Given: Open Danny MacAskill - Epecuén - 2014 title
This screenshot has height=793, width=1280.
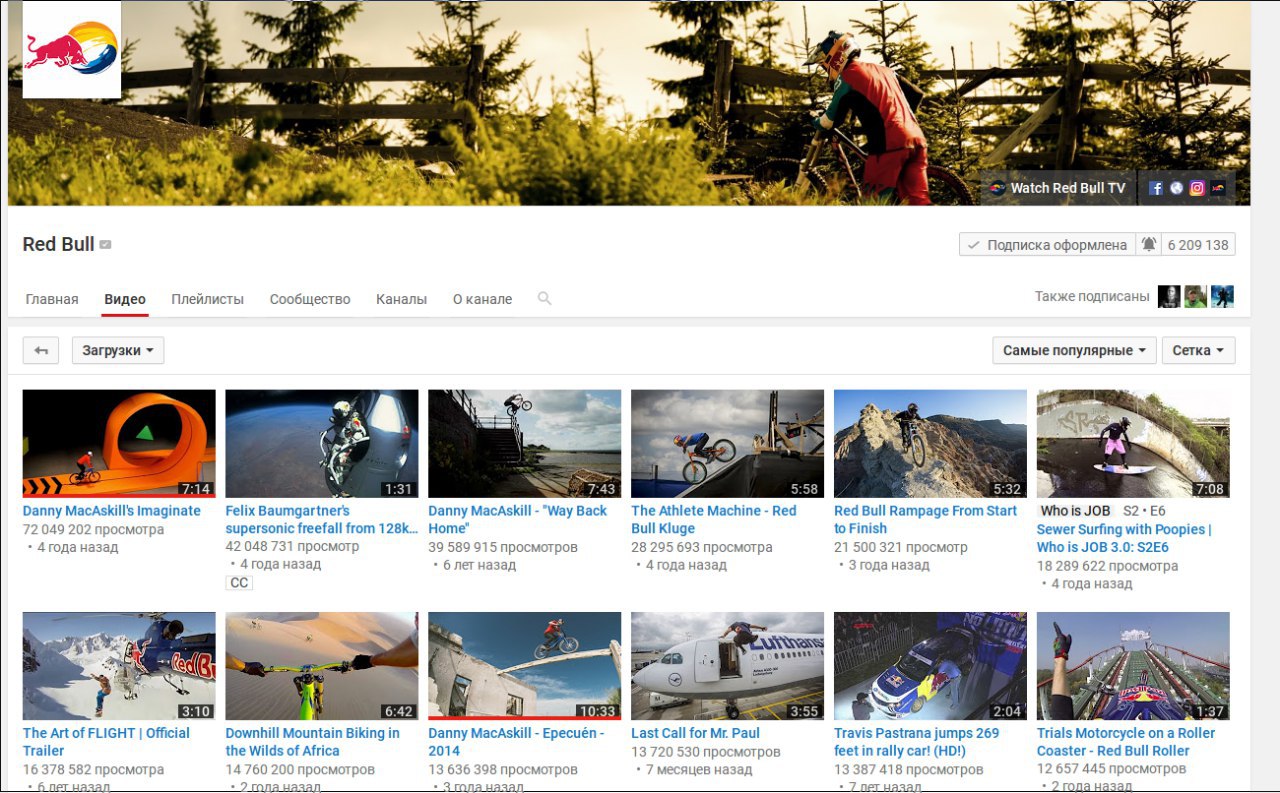Looking at the screenshot, I should click(x=516, y=742).
